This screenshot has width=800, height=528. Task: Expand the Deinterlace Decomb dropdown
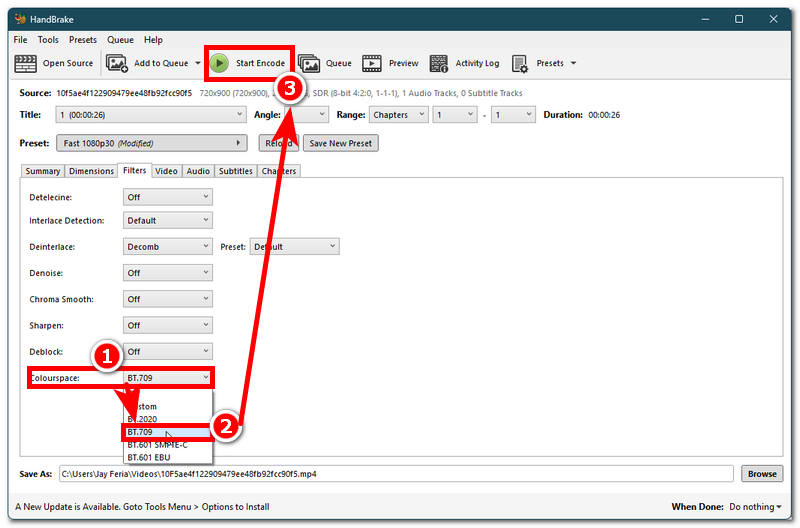pyautogui.click(x=167, y=246)
